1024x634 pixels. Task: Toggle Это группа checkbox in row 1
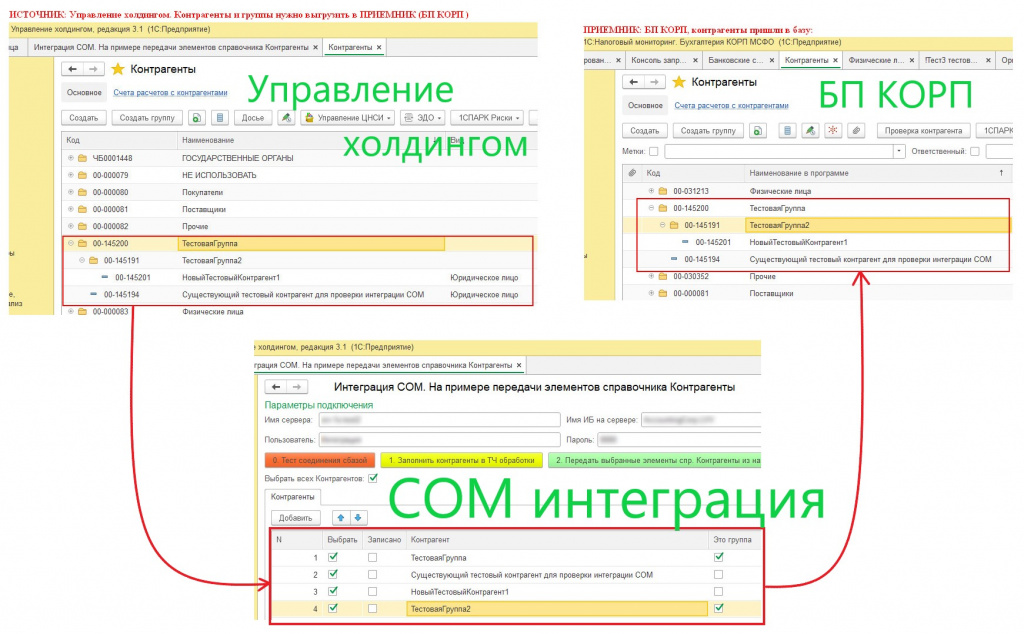(719, 558)
